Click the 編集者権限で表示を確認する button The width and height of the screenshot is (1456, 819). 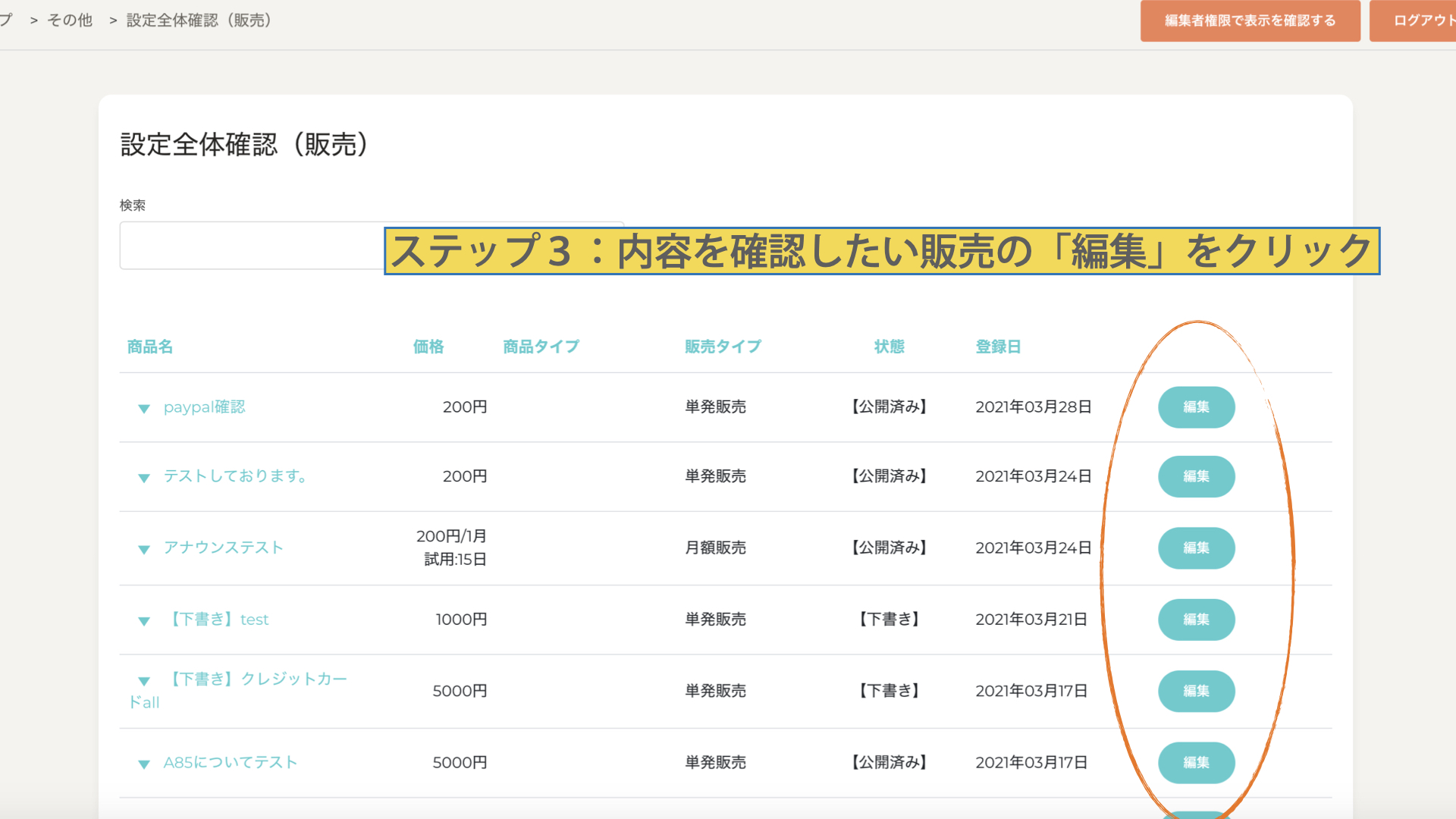point(1250,20)
